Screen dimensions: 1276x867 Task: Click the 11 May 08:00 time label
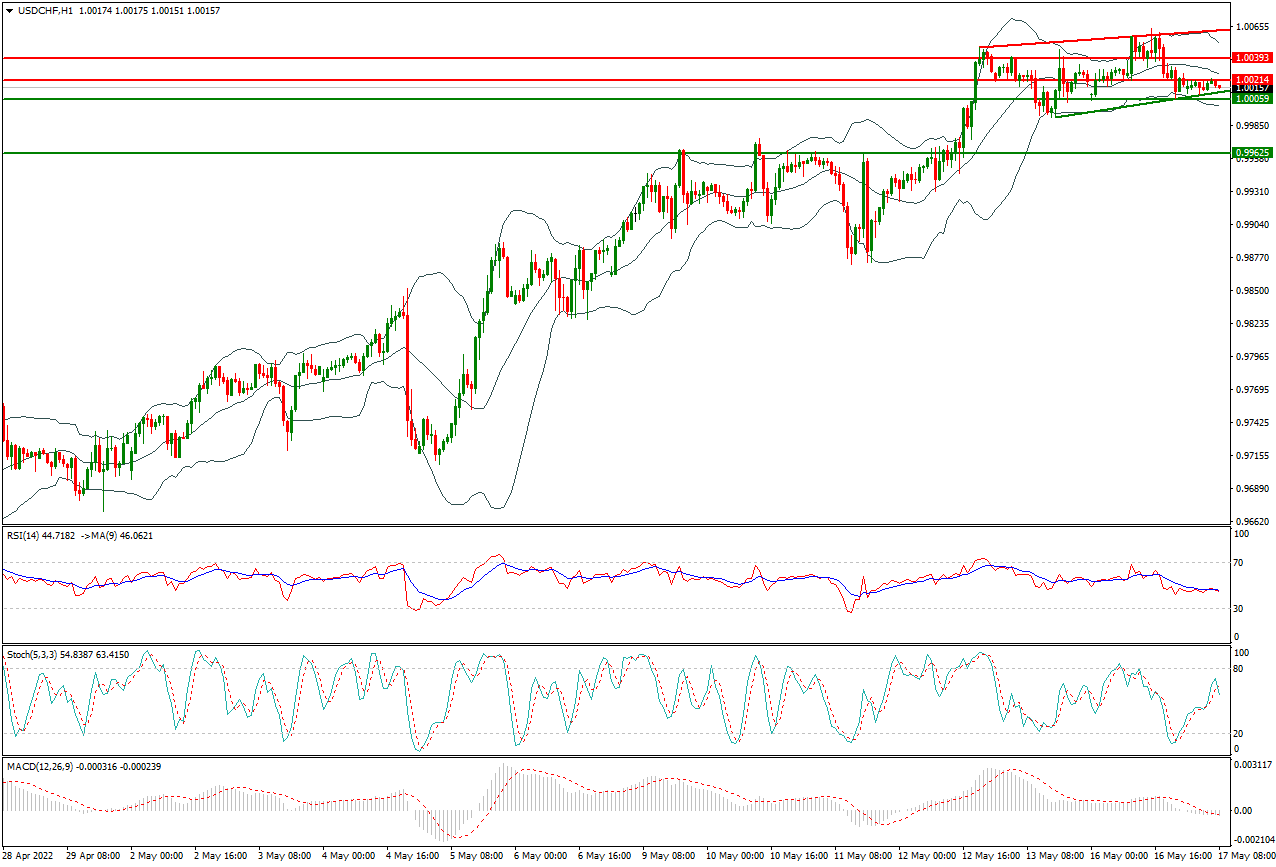[862, 857]
